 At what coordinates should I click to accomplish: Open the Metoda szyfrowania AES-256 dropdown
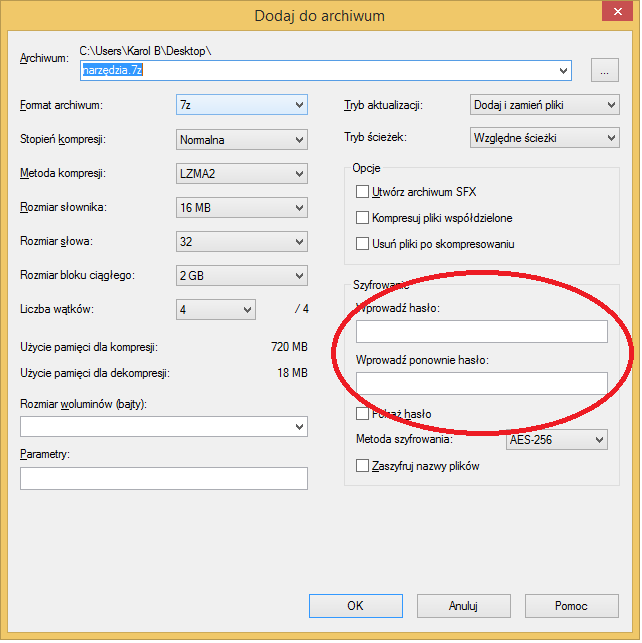[556, 440]
